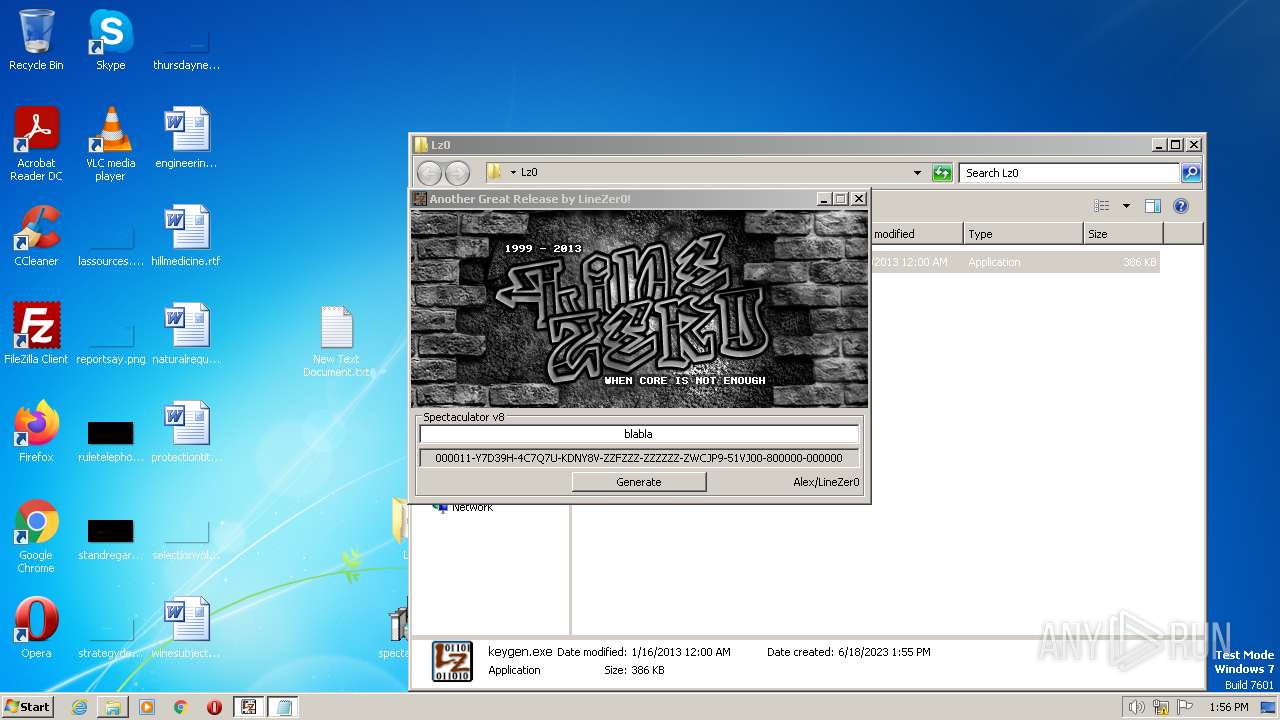
Task: Select the generated serial key field
Action: coord(638,458)
